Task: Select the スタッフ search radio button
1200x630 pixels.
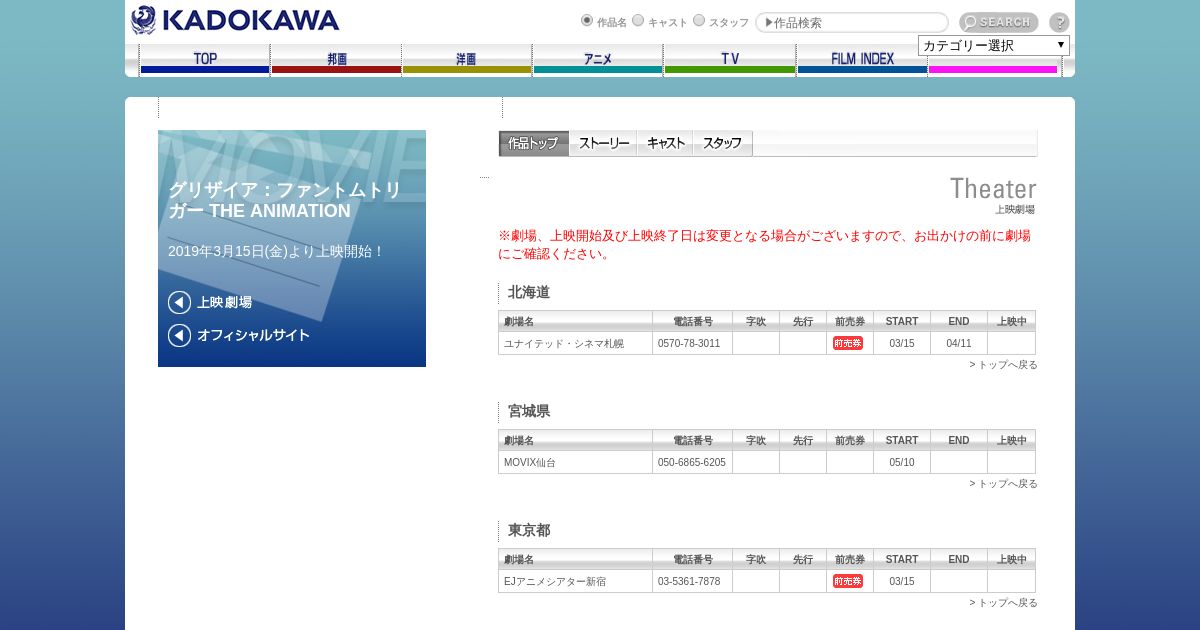Action: coord(699,20)
